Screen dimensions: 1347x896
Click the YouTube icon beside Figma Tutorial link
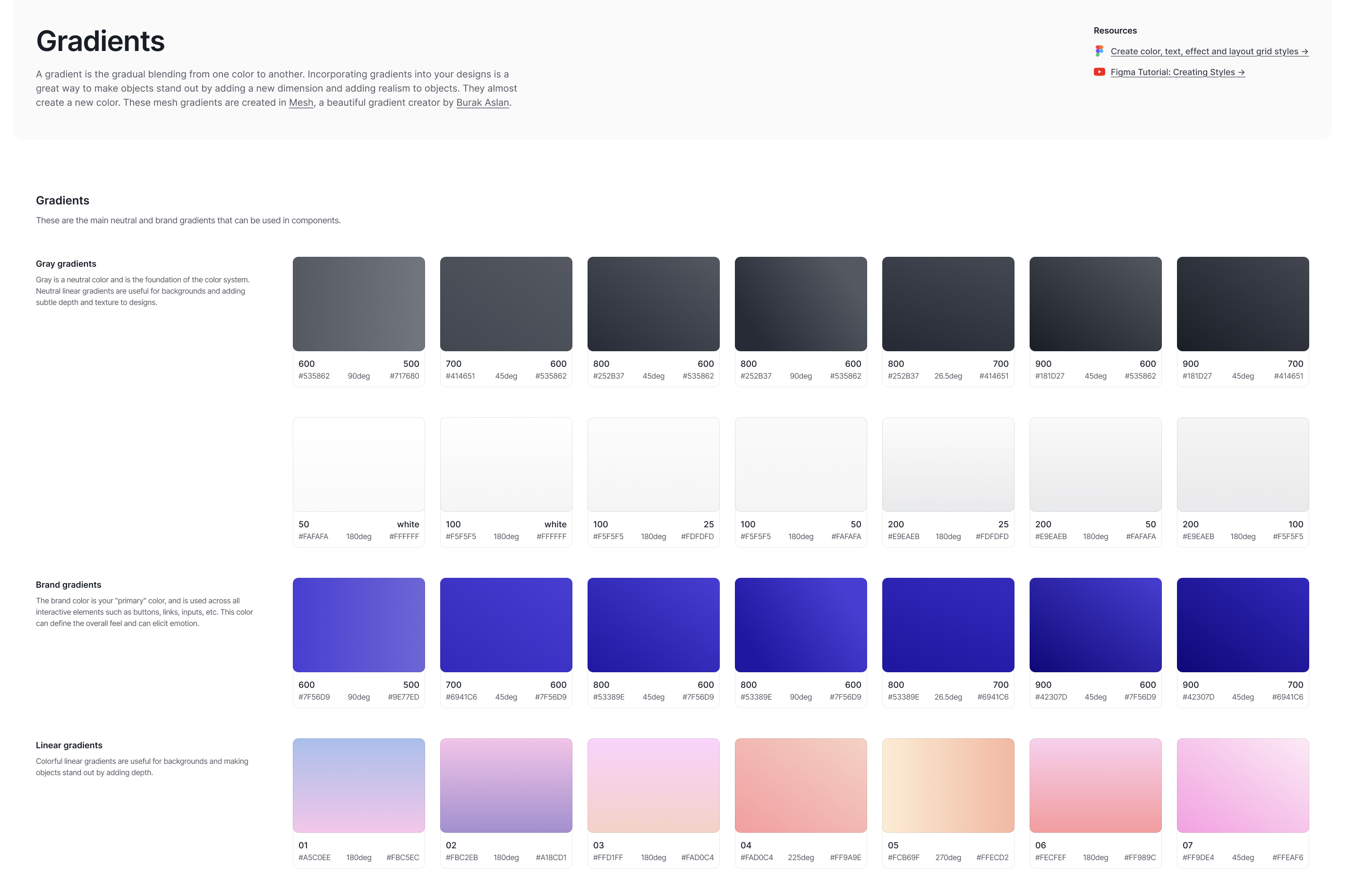1099,72
